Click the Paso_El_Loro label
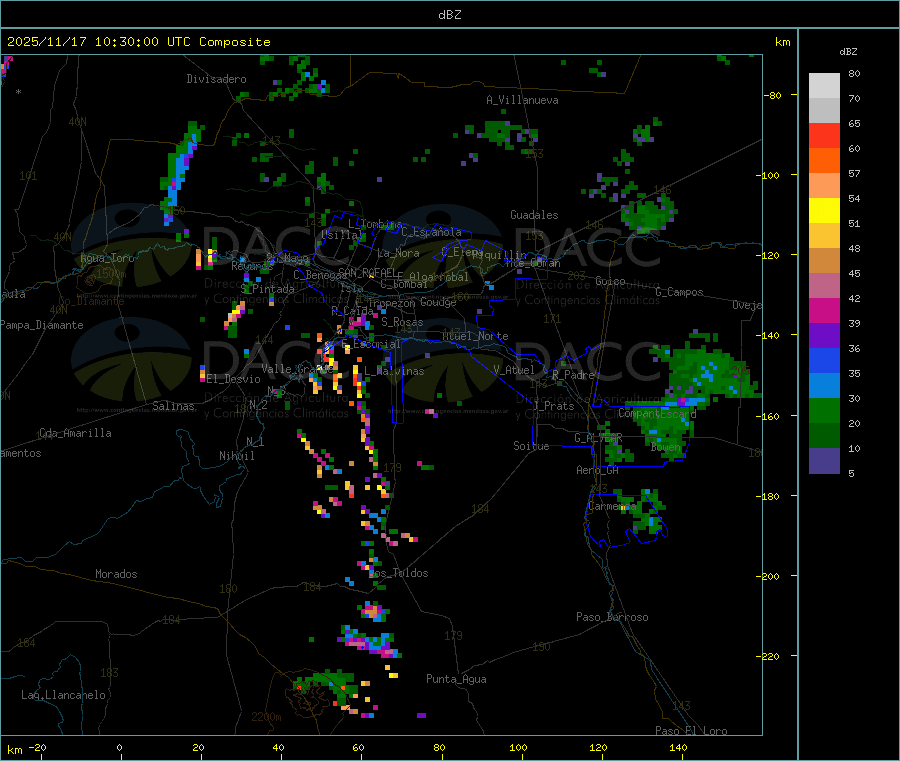 691,731
